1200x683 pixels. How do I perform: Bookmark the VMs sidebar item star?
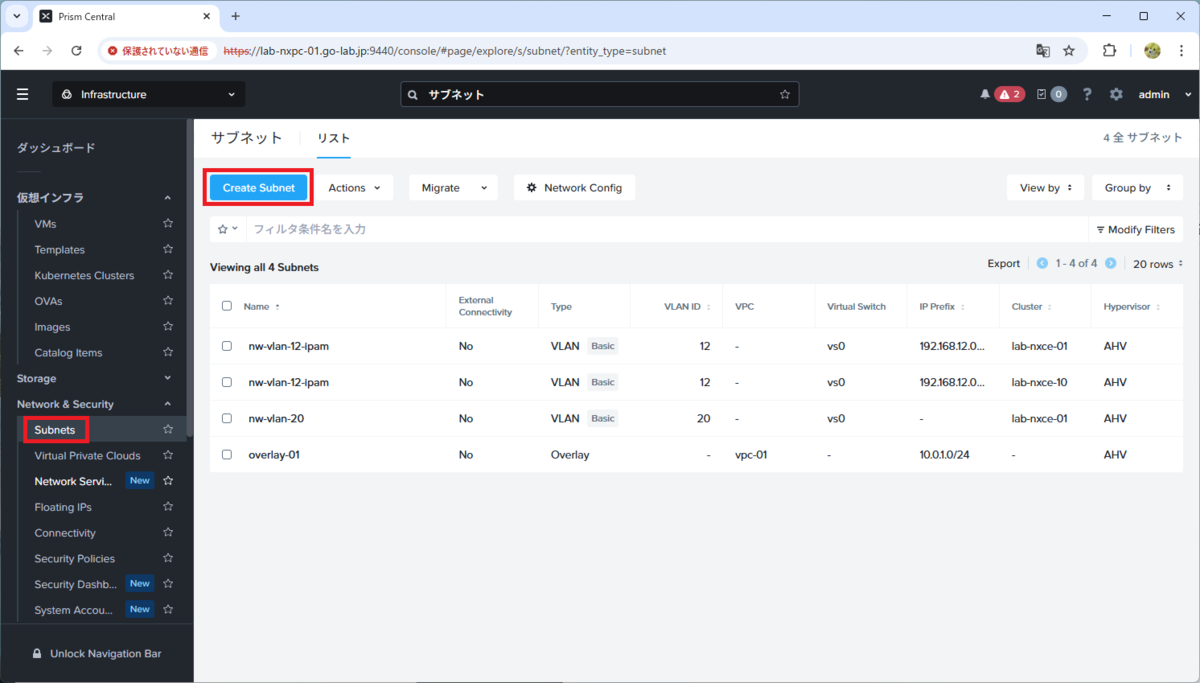pos(168,224)
